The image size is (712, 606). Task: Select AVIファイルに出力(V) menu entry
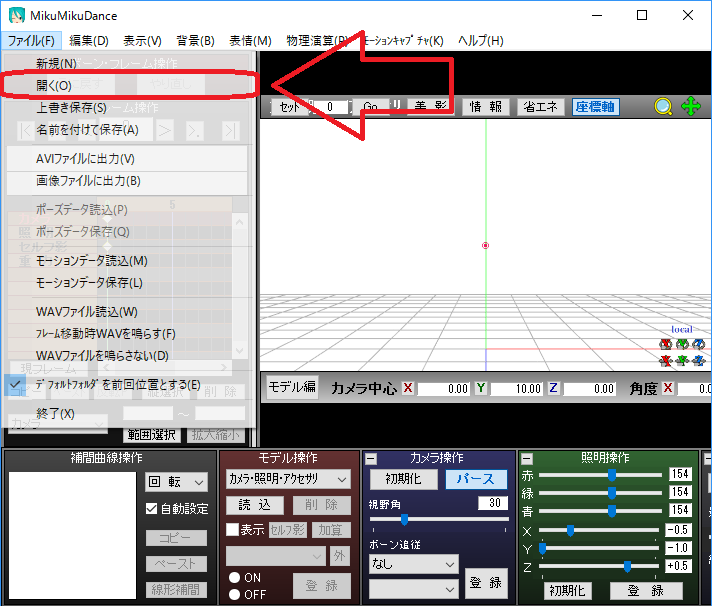click(x=85, y=159)
